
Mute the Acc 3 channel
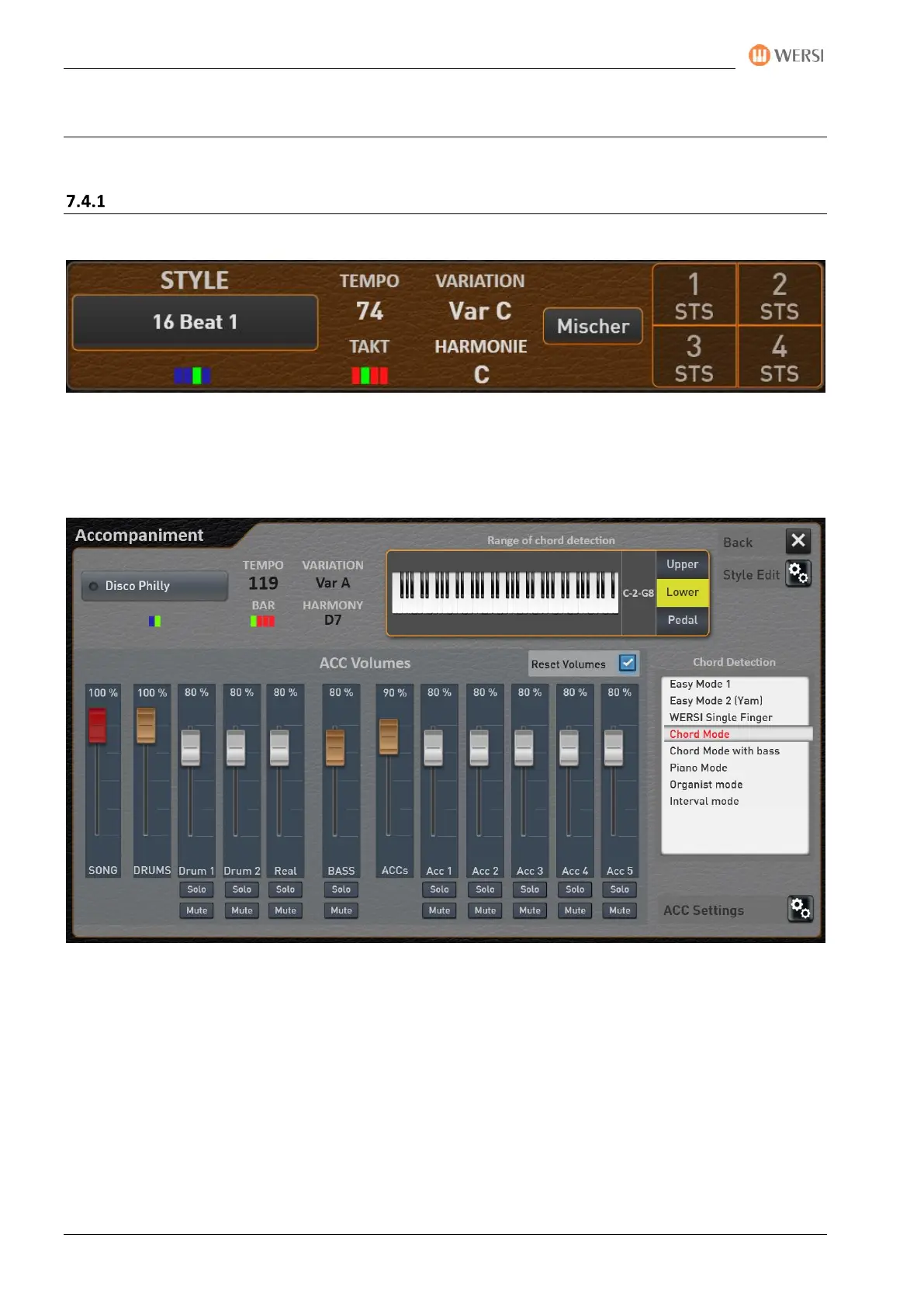(530, 910)
